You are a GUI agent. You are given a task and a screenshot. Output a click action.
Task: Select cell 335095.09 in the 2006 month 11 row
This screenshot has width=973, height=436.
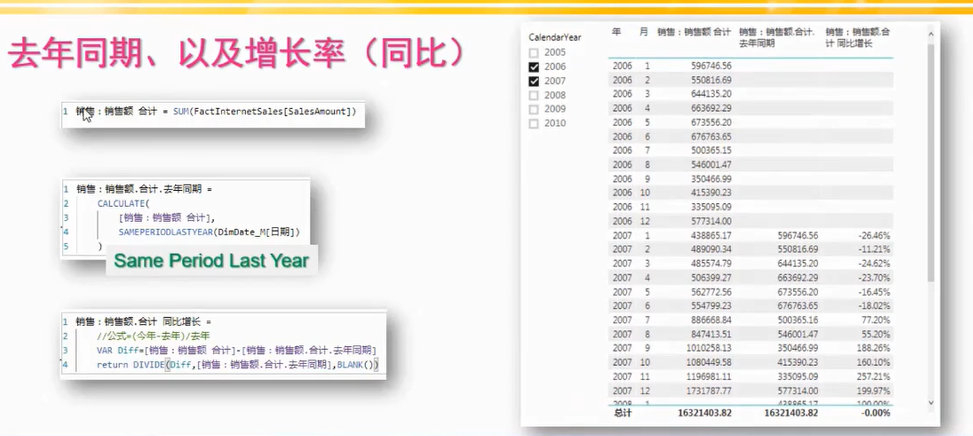click(709, 207)
